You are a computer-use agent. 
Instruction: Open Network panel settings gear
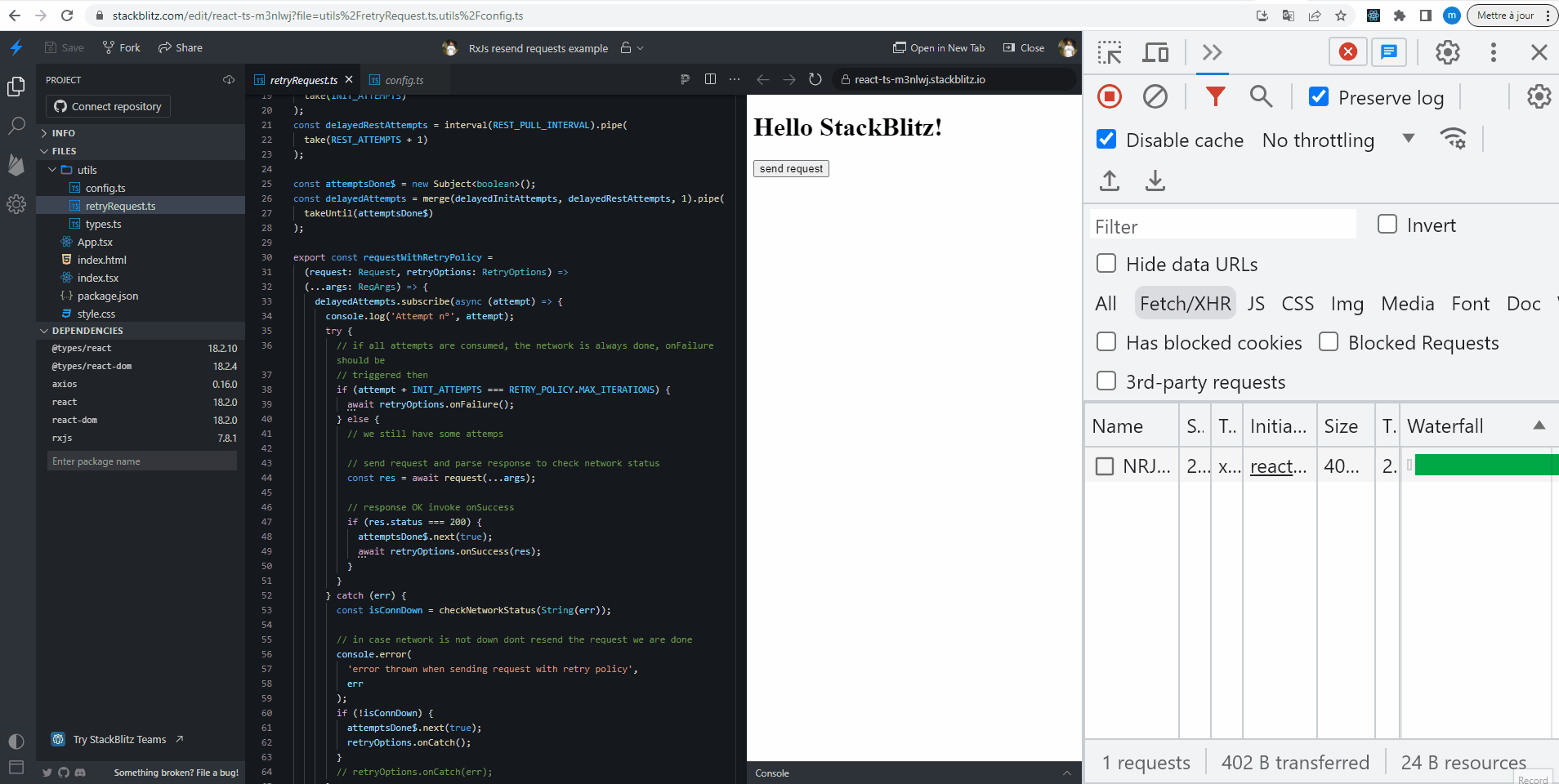1539,96
